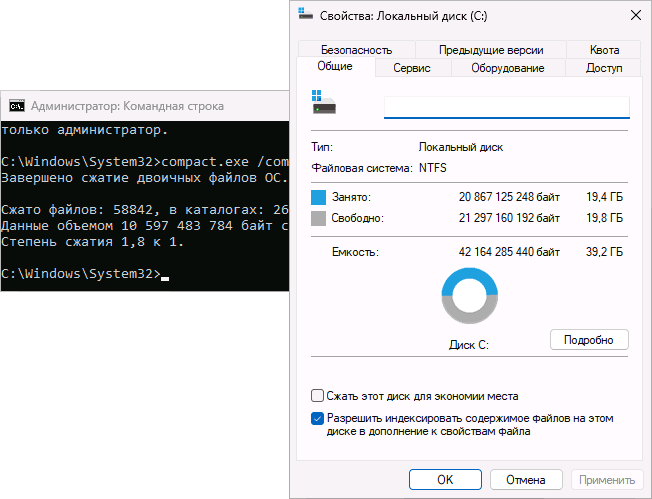Click the blue Занято color square
Image resolution: width=652 pixels, height=499 pixels.
[319, 198]
